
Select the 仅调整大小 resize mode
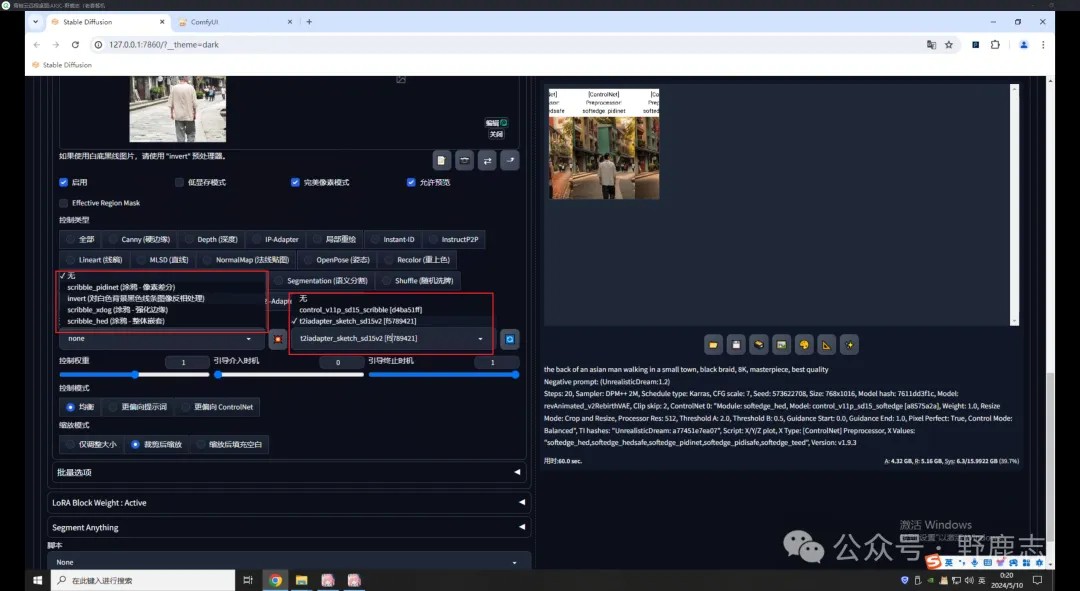tap(91, 444)
